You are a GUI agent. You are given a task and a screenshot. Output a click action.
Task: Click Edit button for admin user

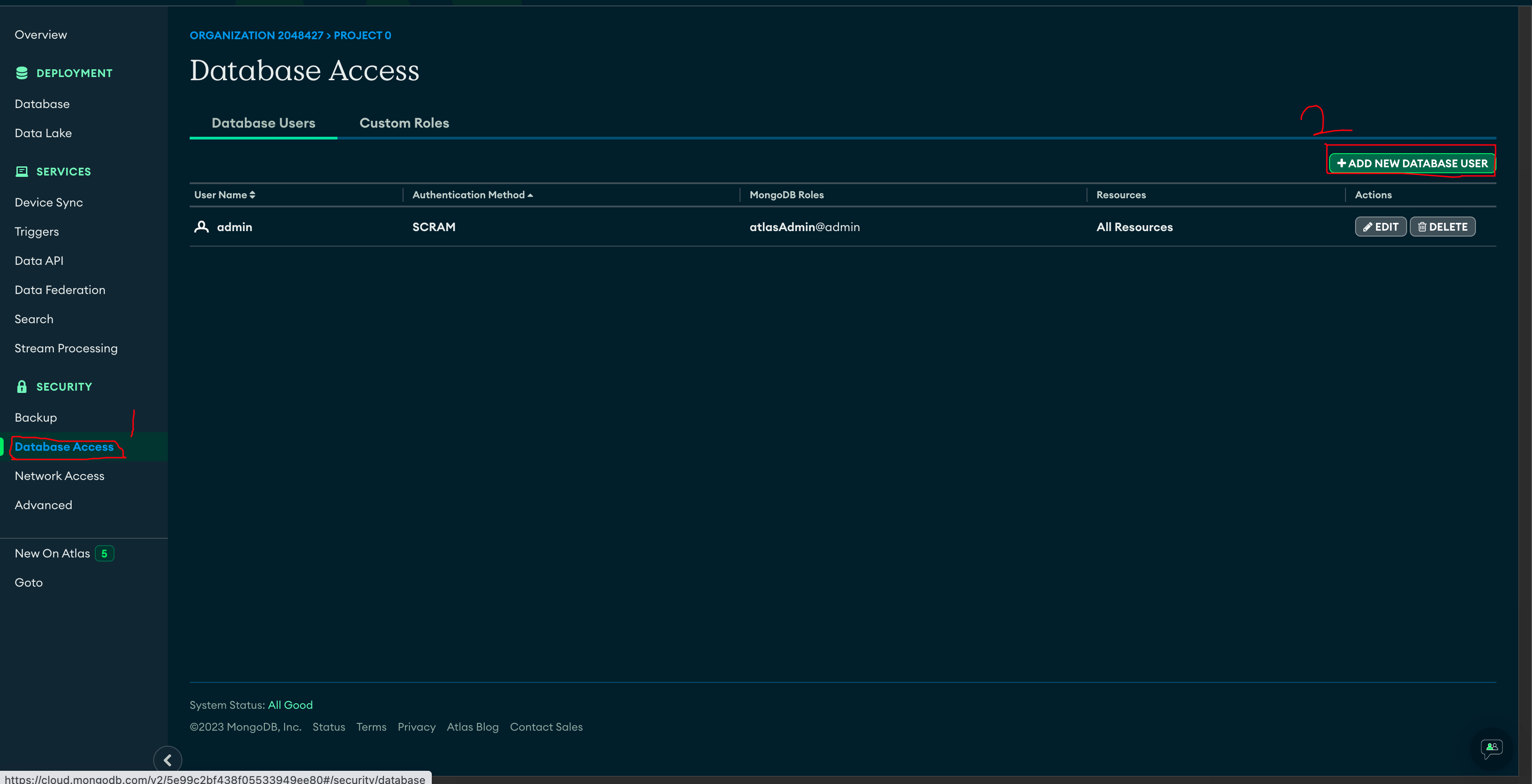tap(1380, 226)
